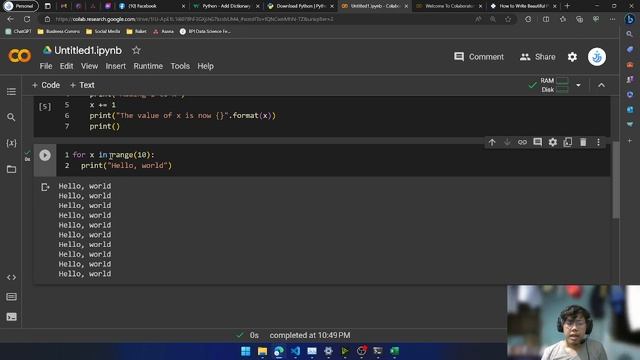Screen dimensions: 640x360
Task: Open Excel from the taskbar
Action: point(394,351)
